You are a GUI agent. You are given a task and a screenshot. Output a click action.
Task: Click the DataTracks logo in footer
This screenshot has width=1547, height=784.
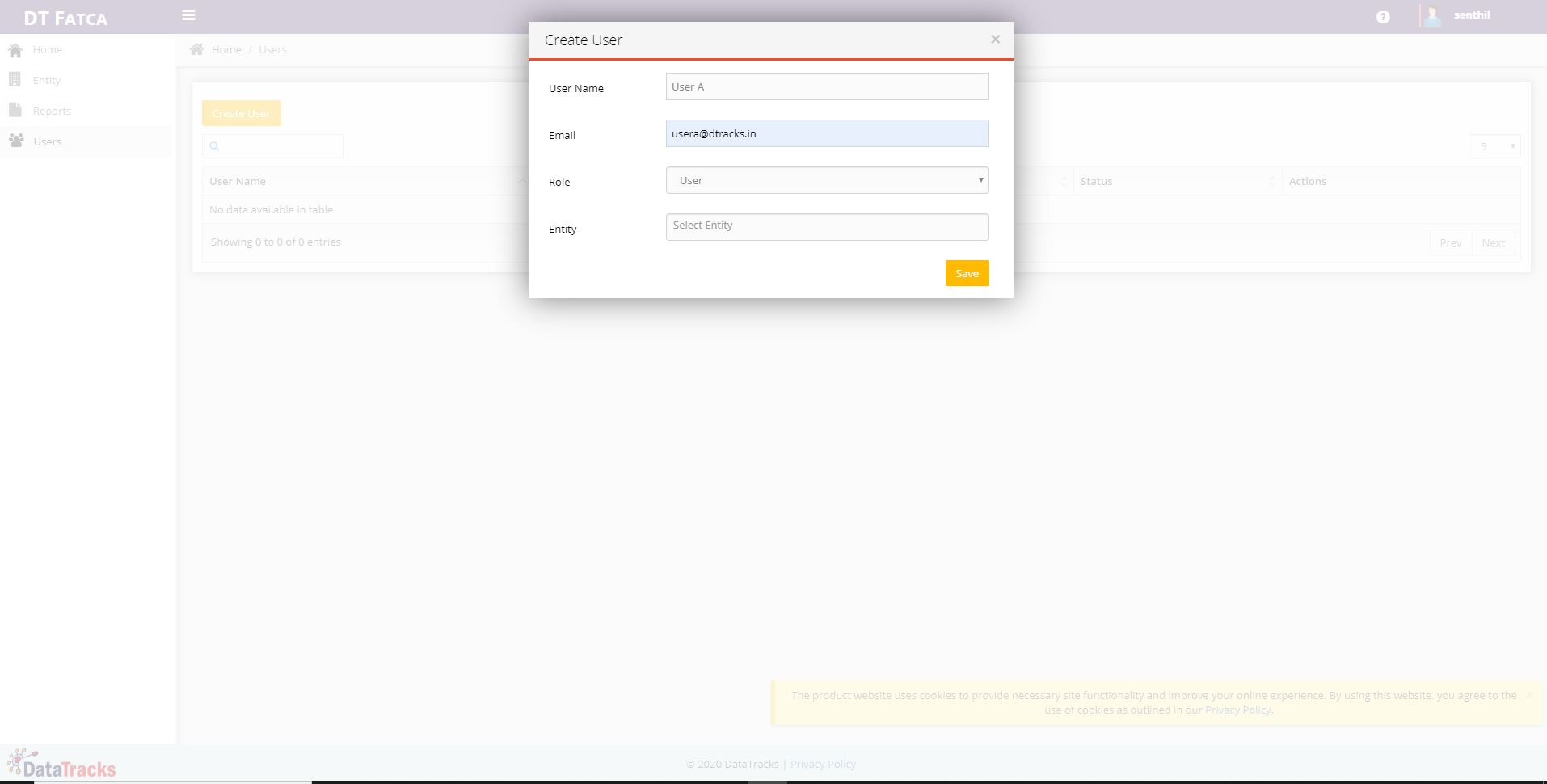coord(61,764)
